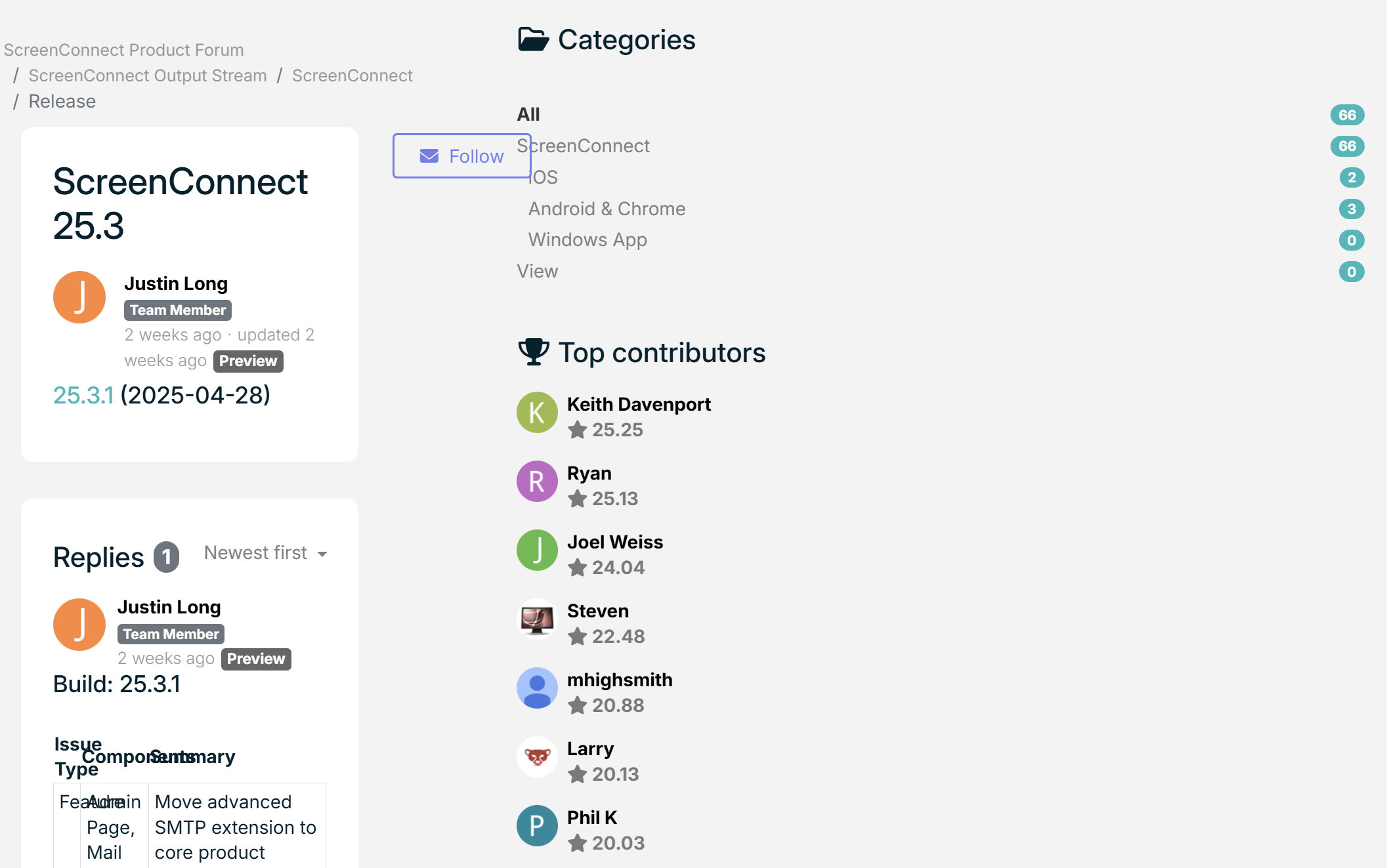Click the Top contributors trophy icon
The image size is (1387, 868).
pyautogui.click(x=534, y=352)
